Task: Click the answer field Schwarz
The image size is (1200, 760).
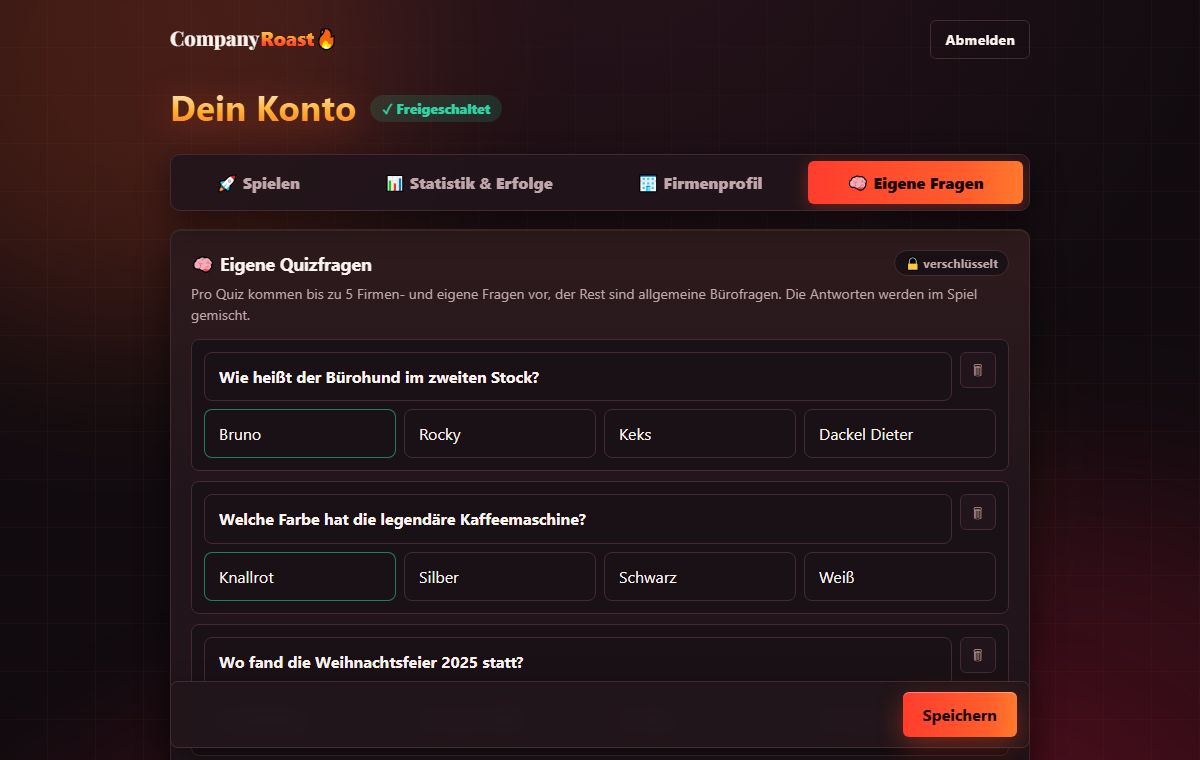Action: 700,577
